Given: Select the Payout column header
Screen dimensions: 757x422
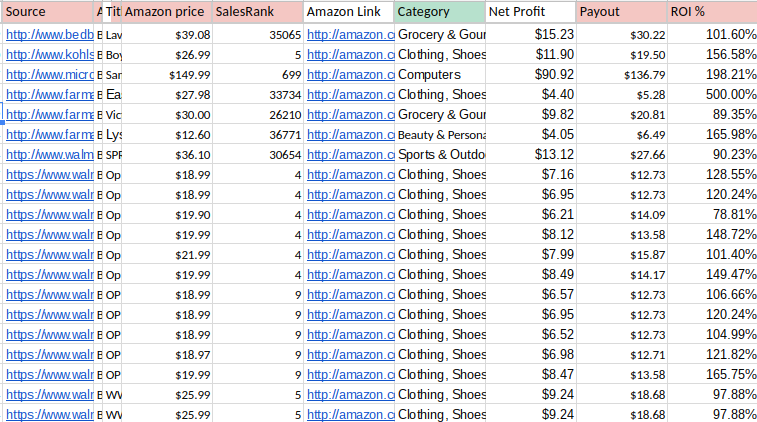Looking at the screenshot, I should coord(622,12).
